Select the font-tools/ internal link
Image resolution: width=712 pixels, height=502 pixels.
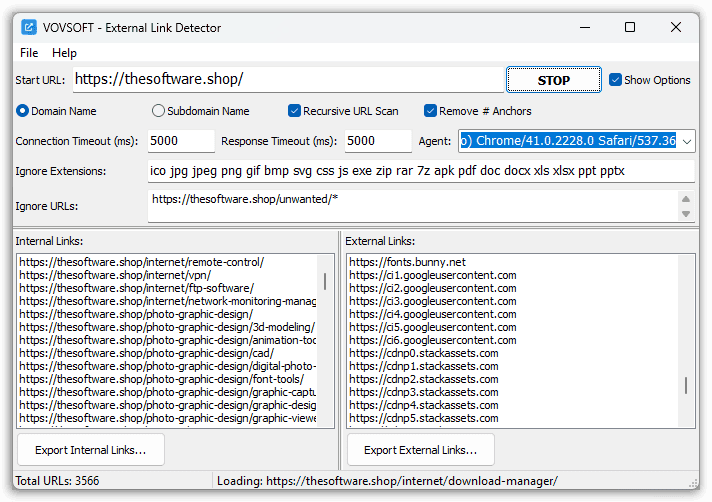click(x=162, y=379)
